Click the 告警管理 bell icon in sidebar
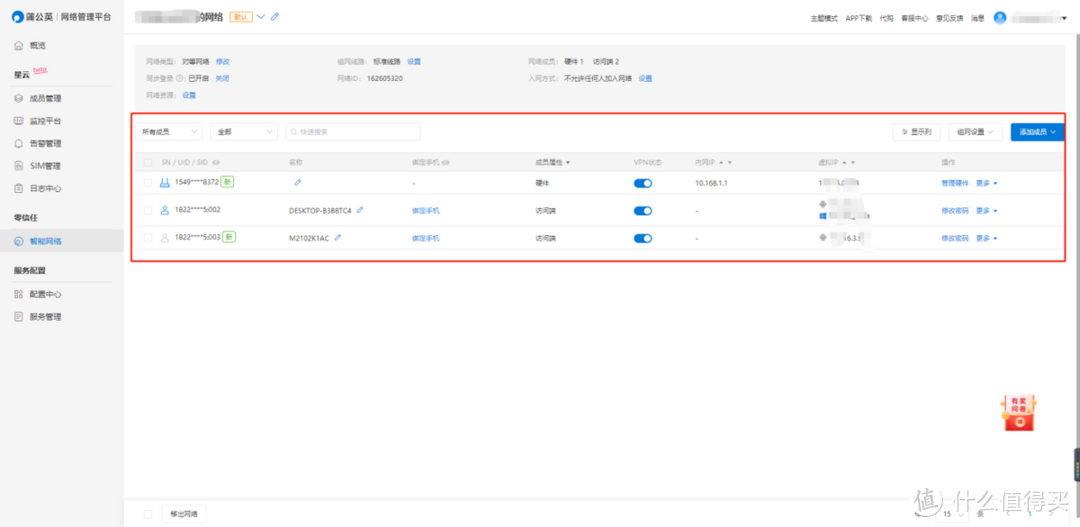This screenshot has width=1080, height=527. 19,143
